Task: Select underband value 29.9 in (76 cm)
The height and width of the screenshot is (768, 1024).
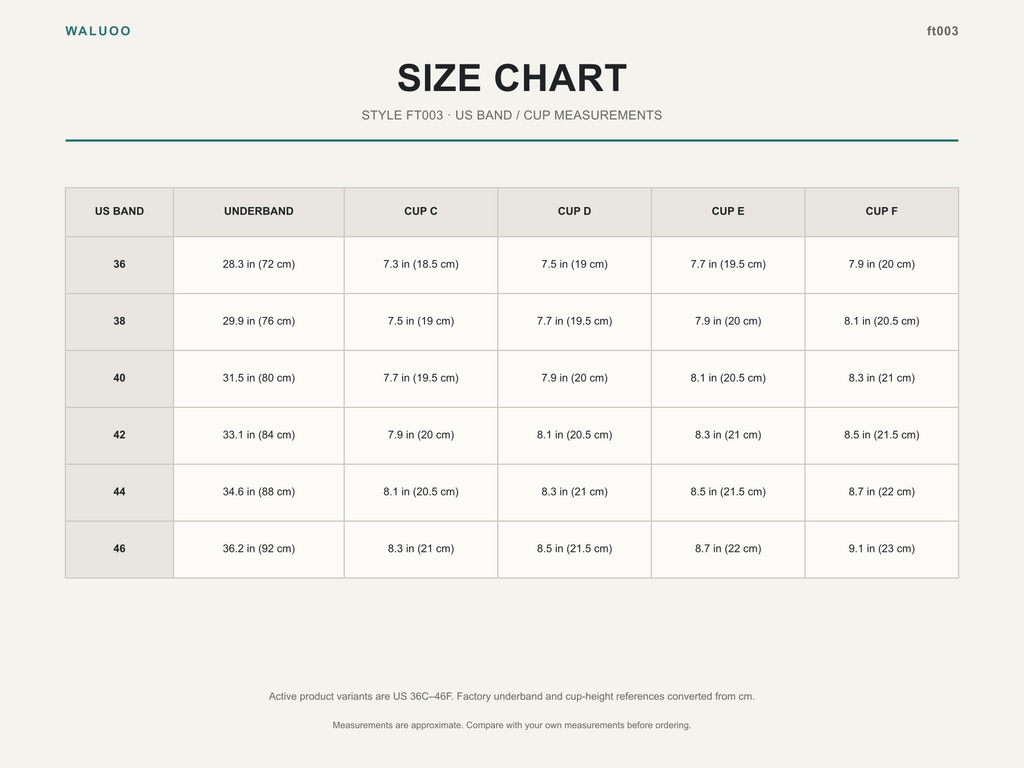Action: 259,321
